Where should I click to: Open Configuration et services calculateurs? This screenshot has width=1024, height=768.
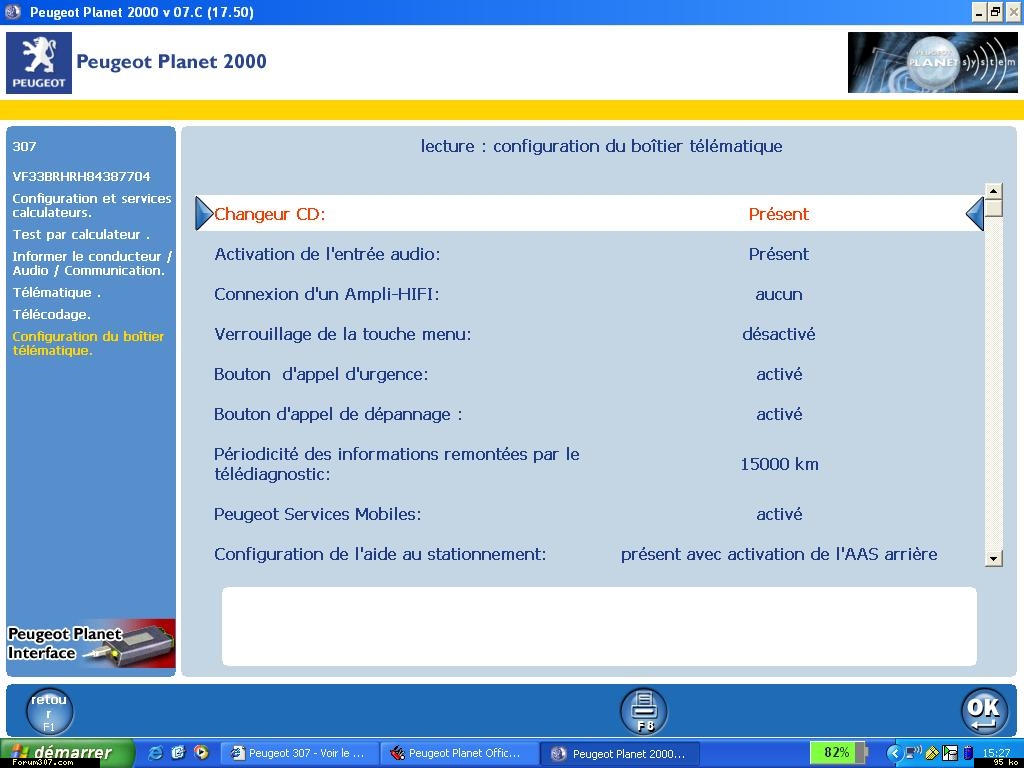click(x=91, y=205)
